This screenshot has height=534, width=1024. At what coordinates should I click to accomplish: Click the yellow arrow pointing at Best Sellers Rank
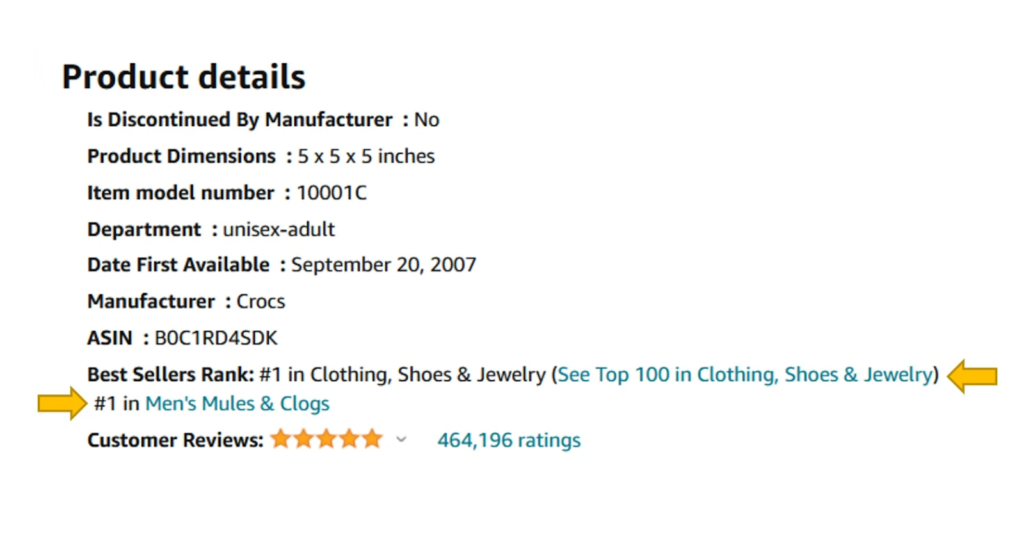pyautogui.click(x=972, y=376)
